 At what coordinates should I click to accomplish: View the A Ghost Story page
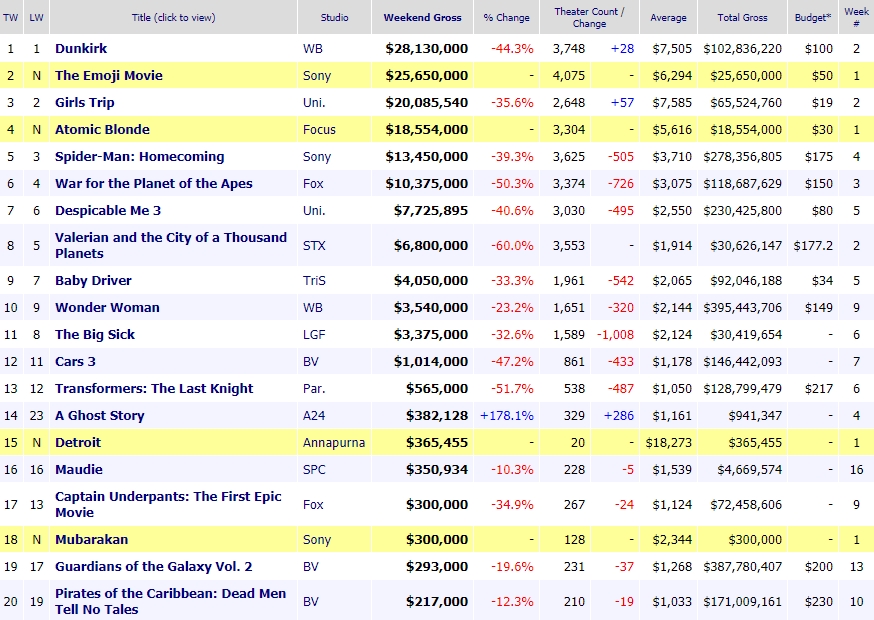pos(99,415)
